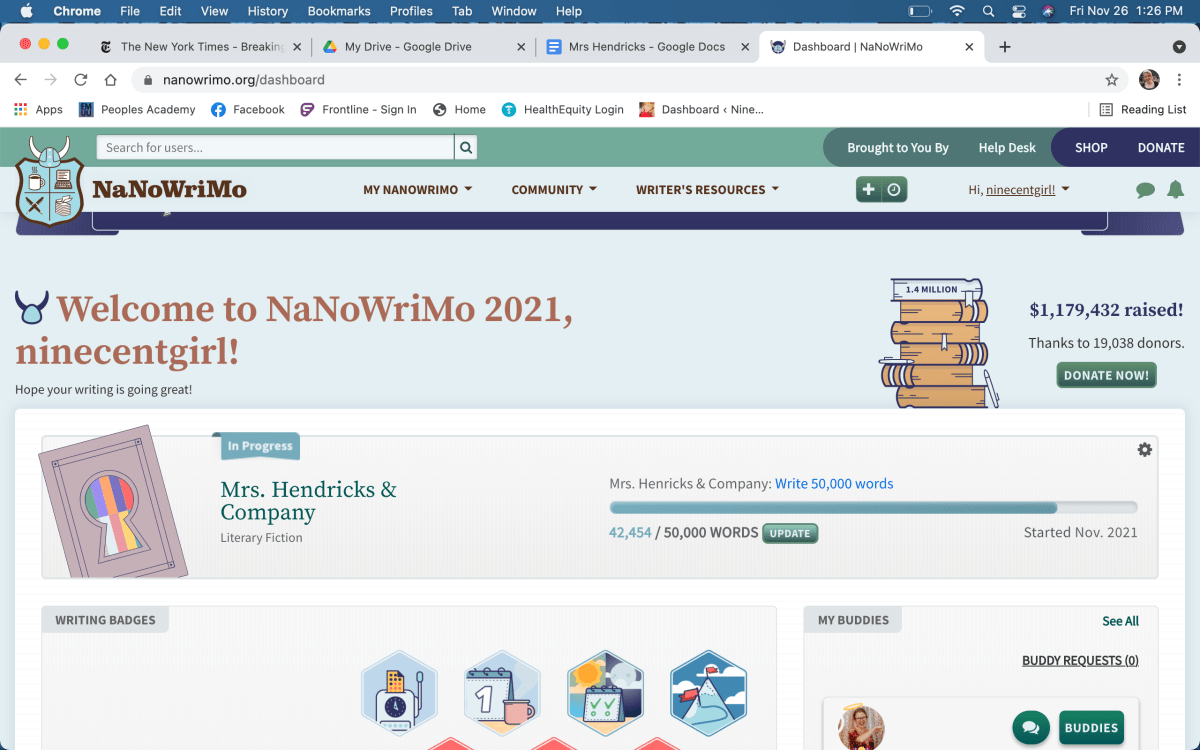Expand the My NaNoWriMo dropdown menu
Viewport: 1200px width, 750px height.
pyautogui.click(x=417, y=190)
